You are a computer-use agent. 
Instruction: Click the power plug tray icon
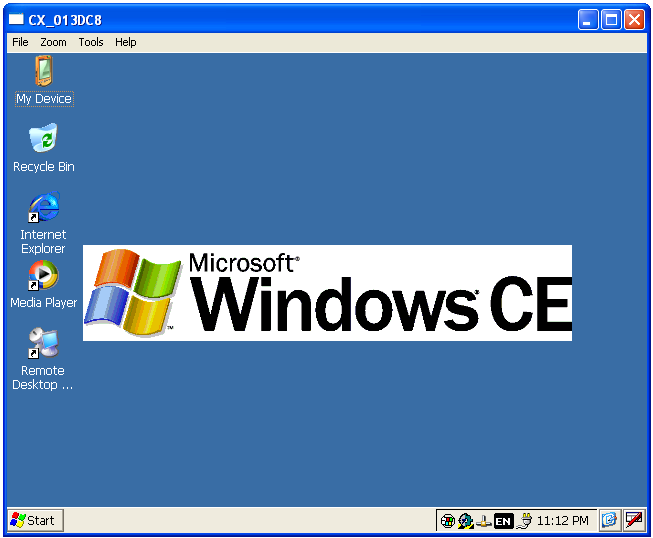[525, 521]
